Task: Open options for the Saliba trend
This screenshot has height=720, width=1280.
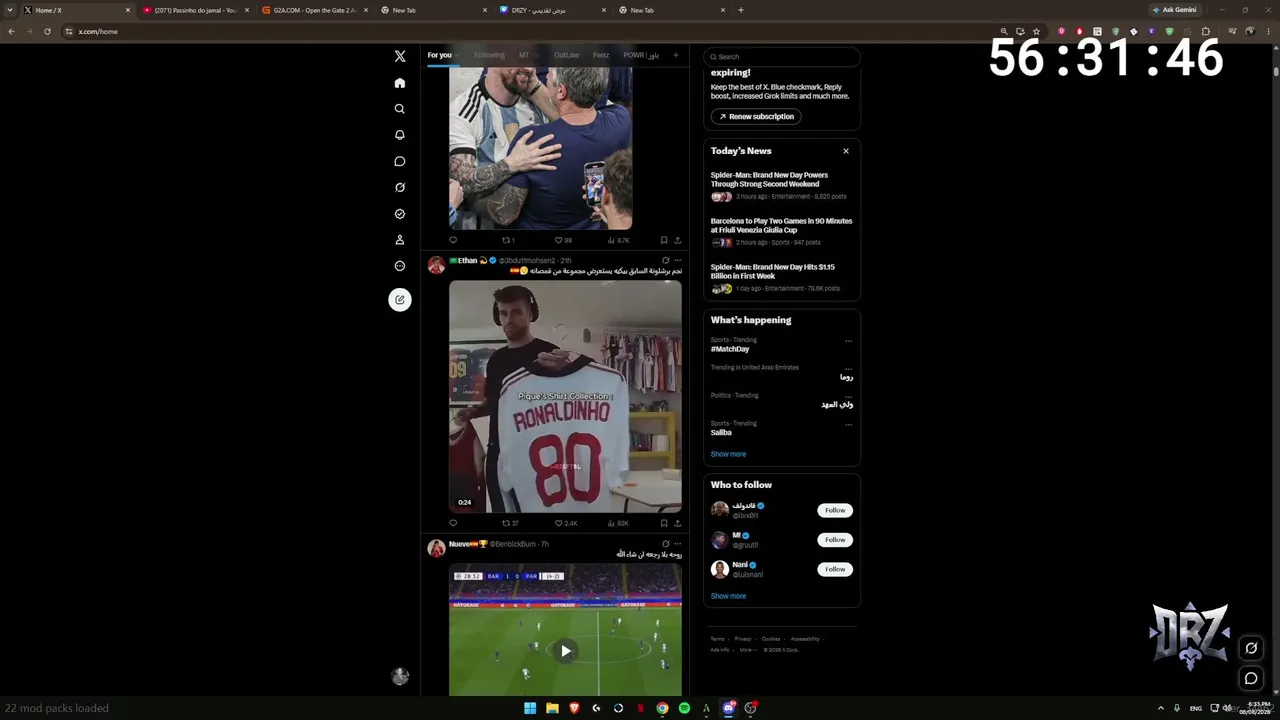Action: tap(848, 424)
